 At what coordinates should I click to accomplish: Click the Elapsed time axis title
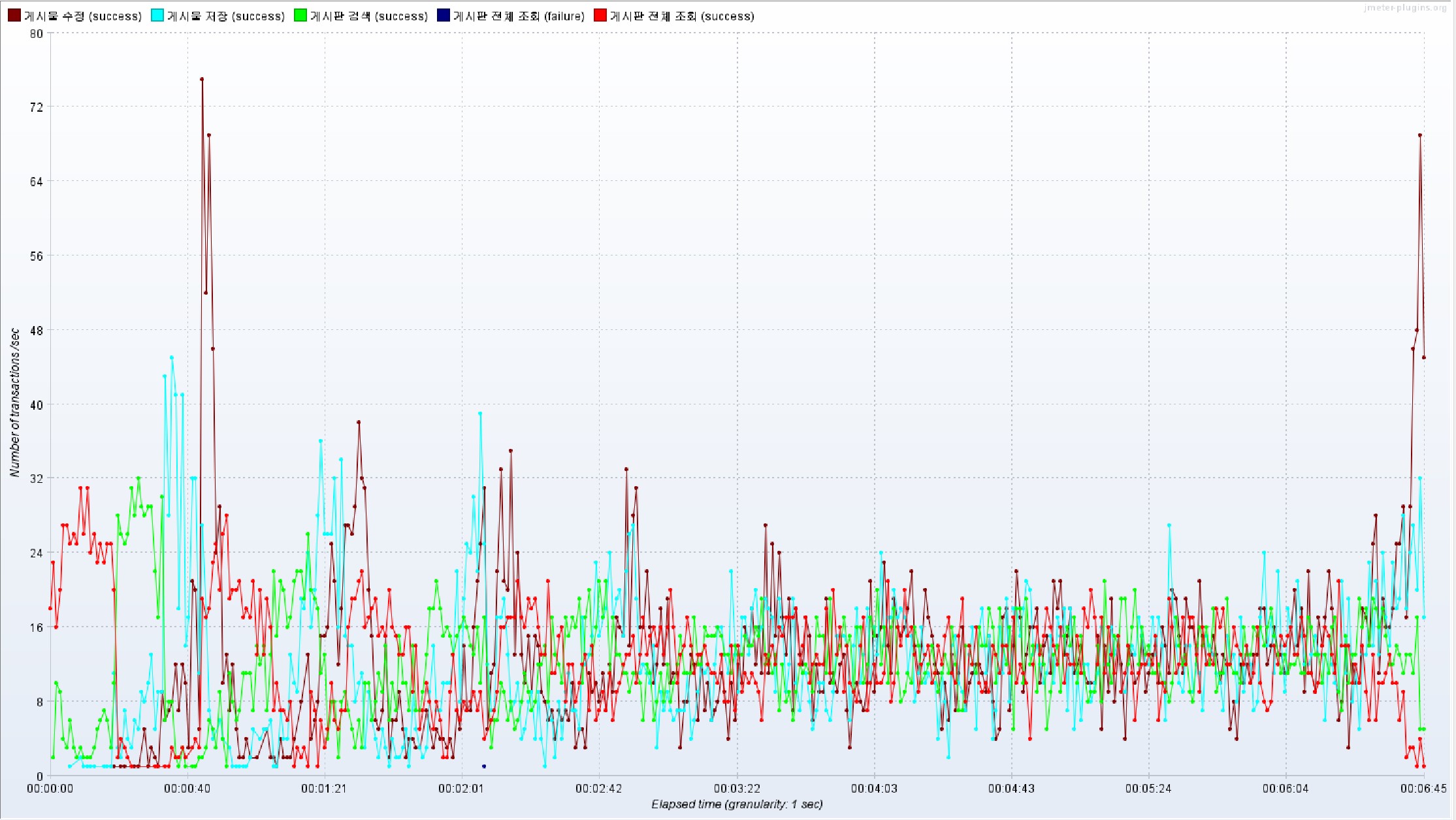736,804
